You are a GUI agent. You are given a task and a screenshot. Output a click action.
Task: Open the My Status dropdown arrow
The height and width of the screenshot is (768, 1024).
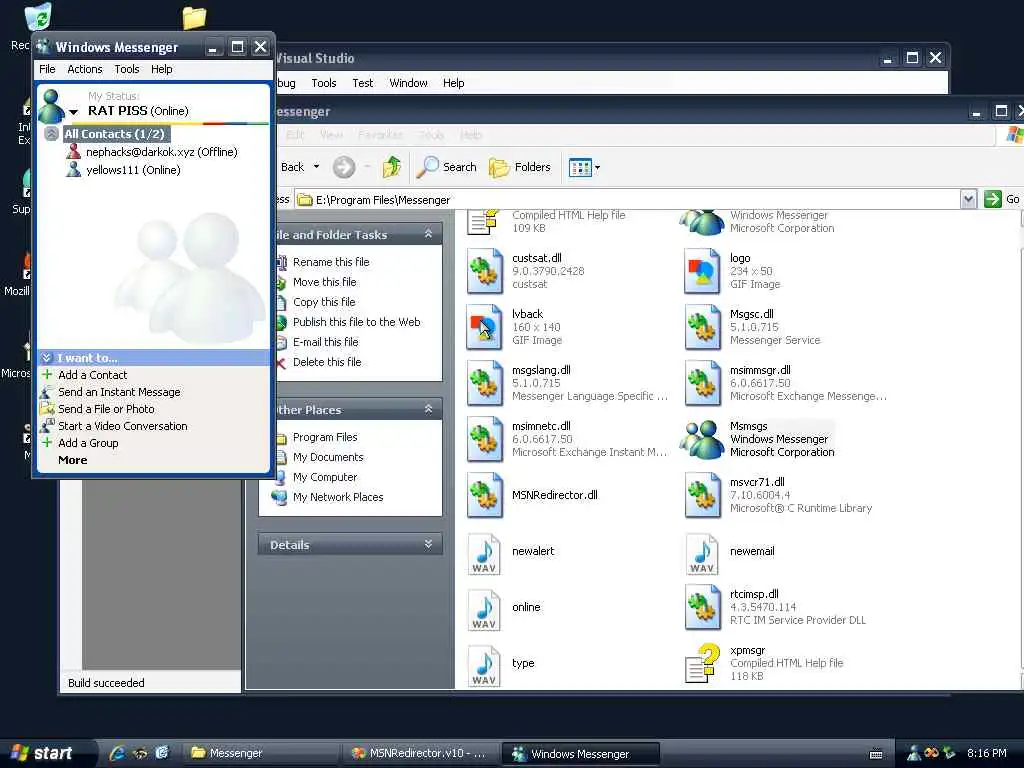[74, 112]
